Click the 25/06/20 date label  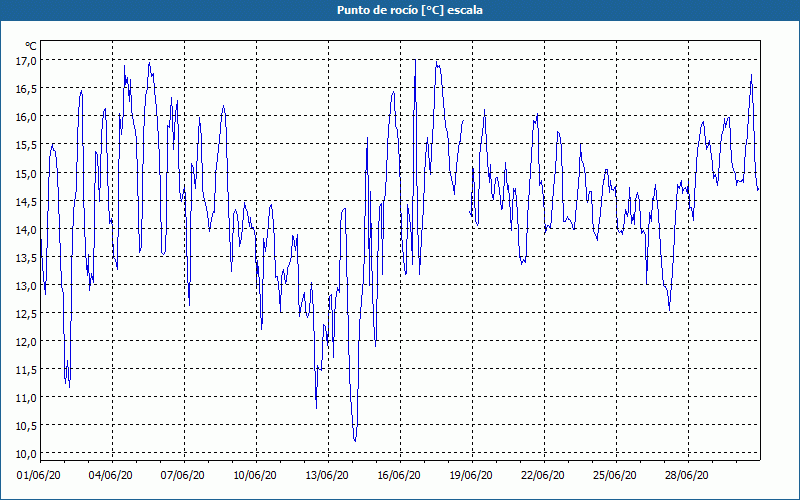click(615, 475)
